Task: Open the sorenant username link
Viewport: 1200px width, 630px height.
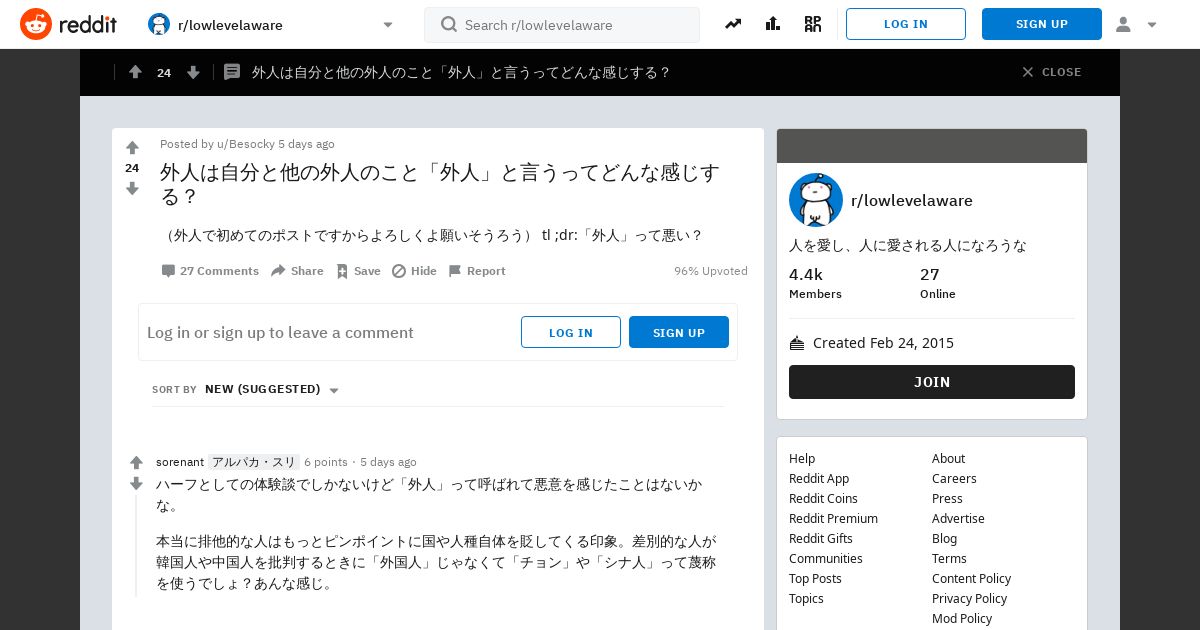Action: tap(180, 462)
